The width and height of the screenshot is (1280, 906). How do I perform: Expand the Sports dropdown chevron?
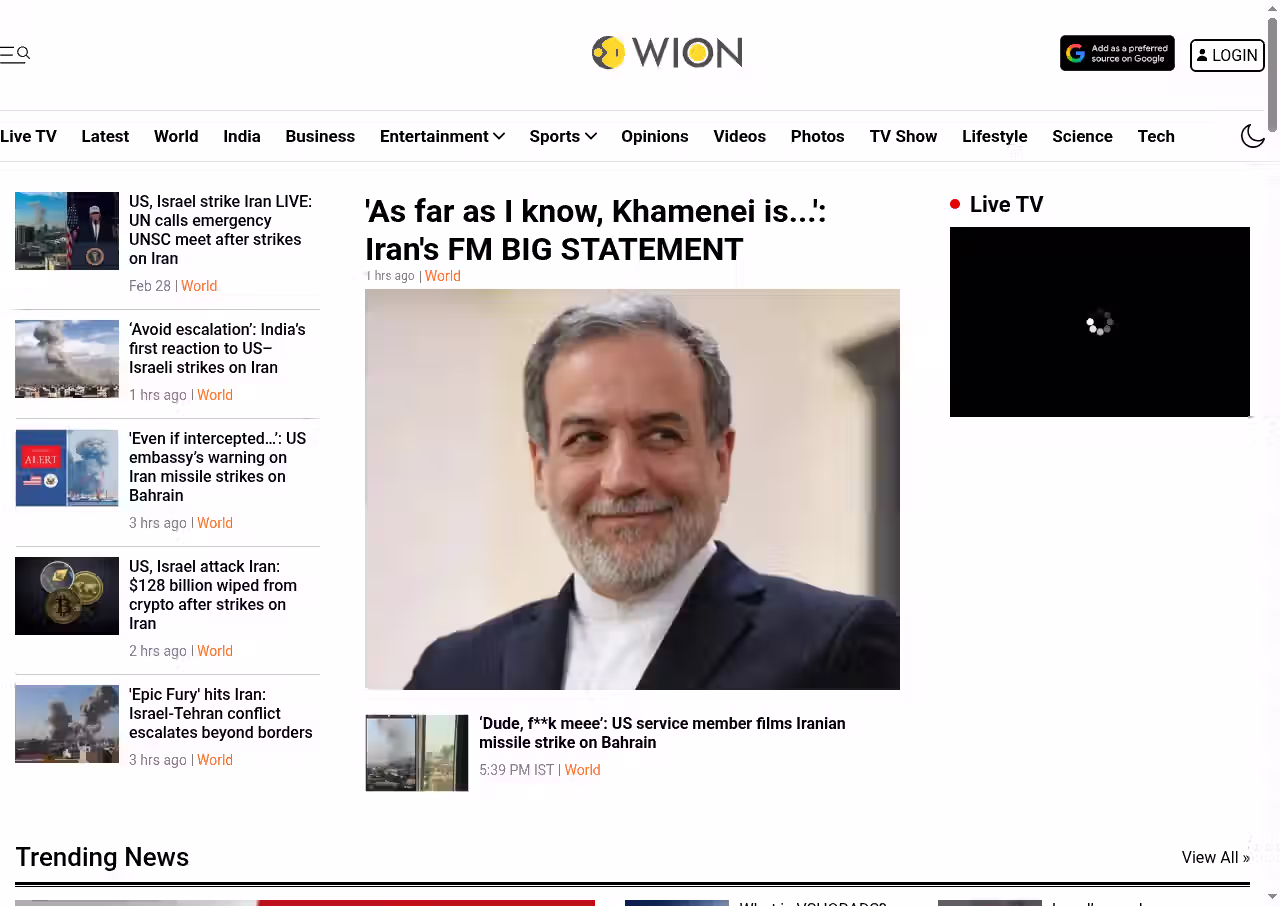click(591, 136)
